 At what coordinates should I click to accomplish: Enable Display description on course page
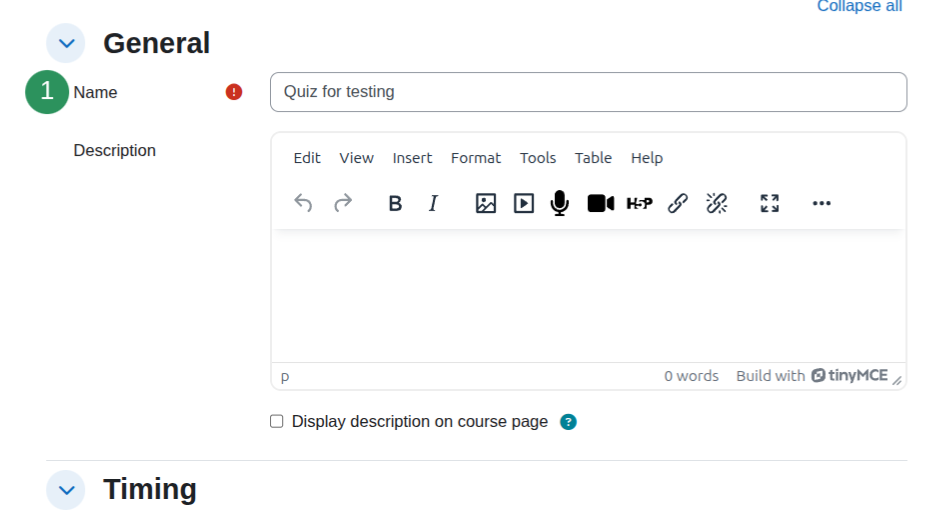coord(277,421)
